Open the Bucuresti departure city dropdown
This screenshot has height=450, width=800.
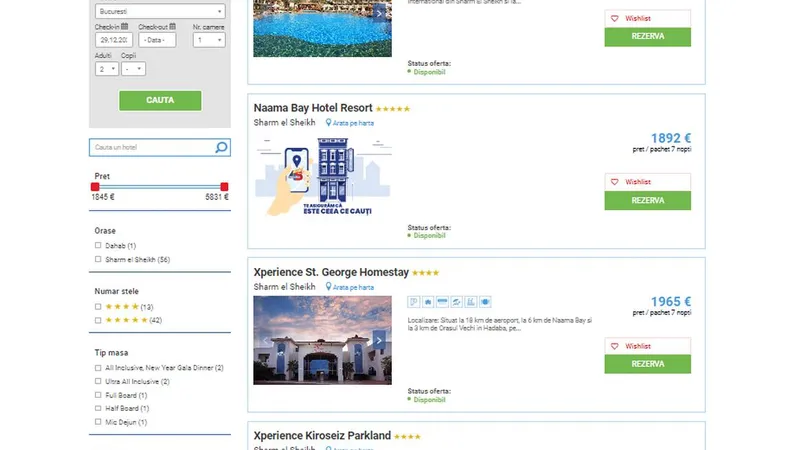160,11
